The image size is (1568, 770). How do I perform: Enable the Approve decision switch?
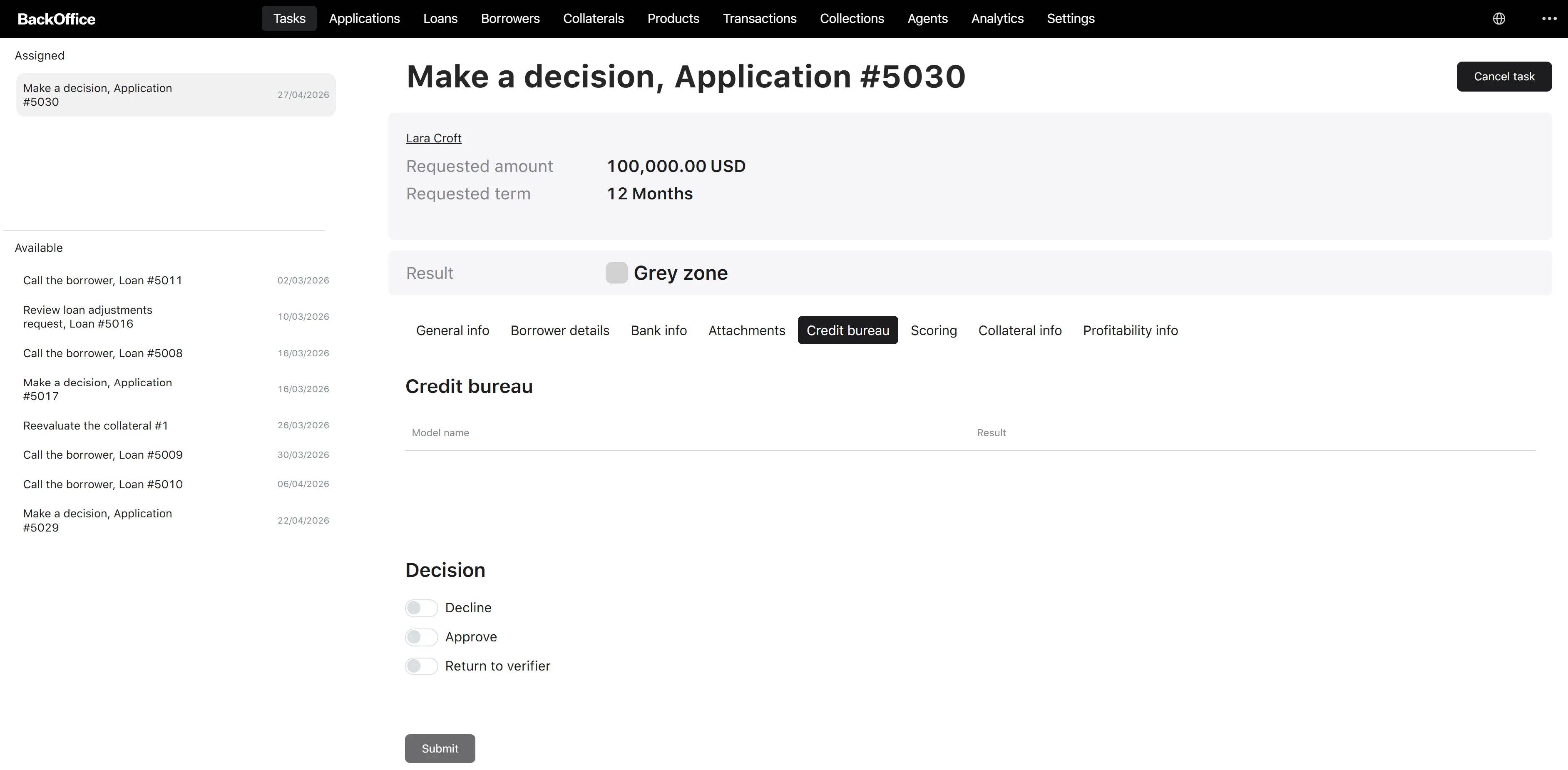tap(421, 637)
